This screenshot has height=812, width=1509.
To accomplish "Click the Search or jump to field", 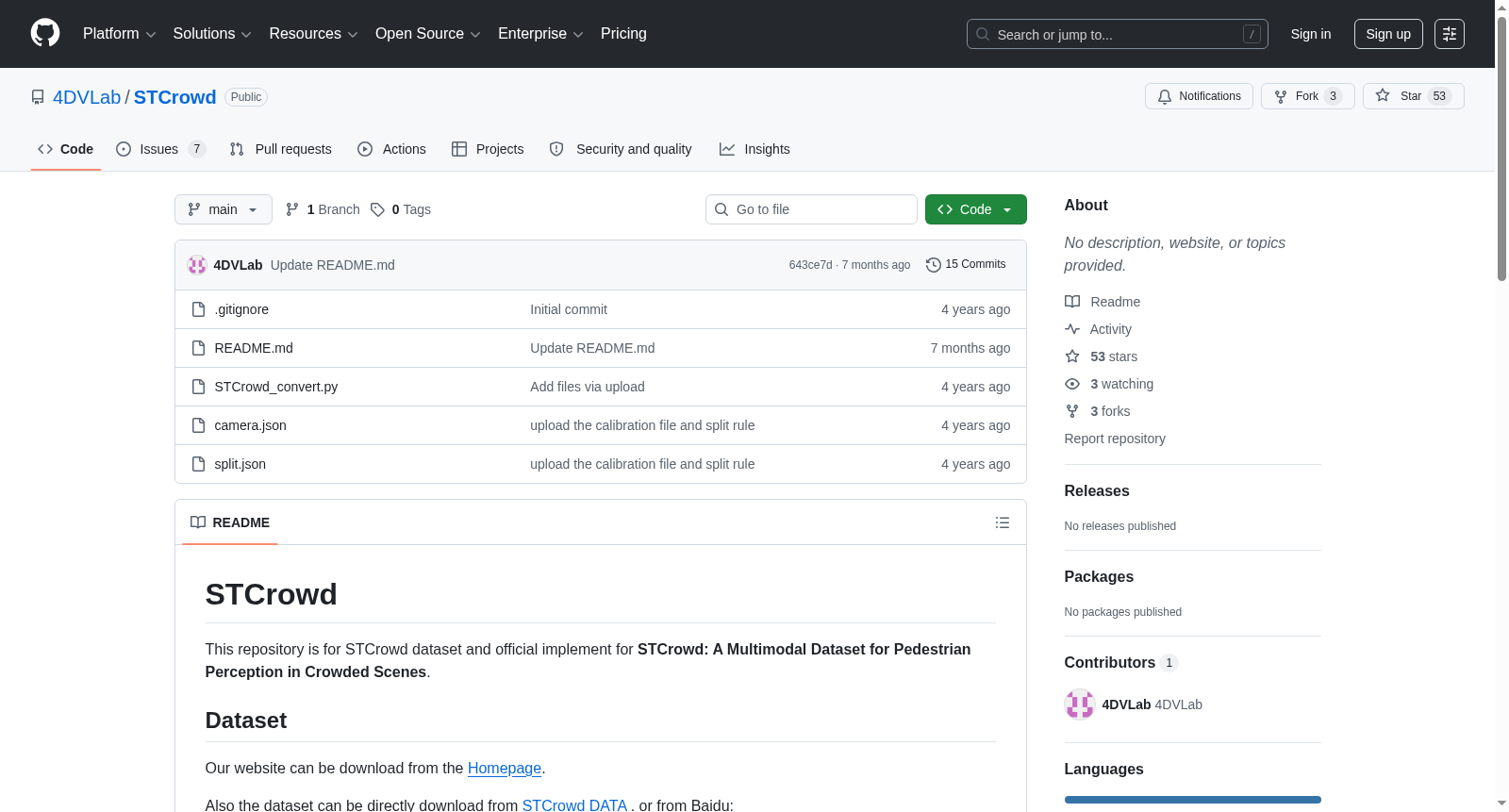I will tap(1118, 34).
